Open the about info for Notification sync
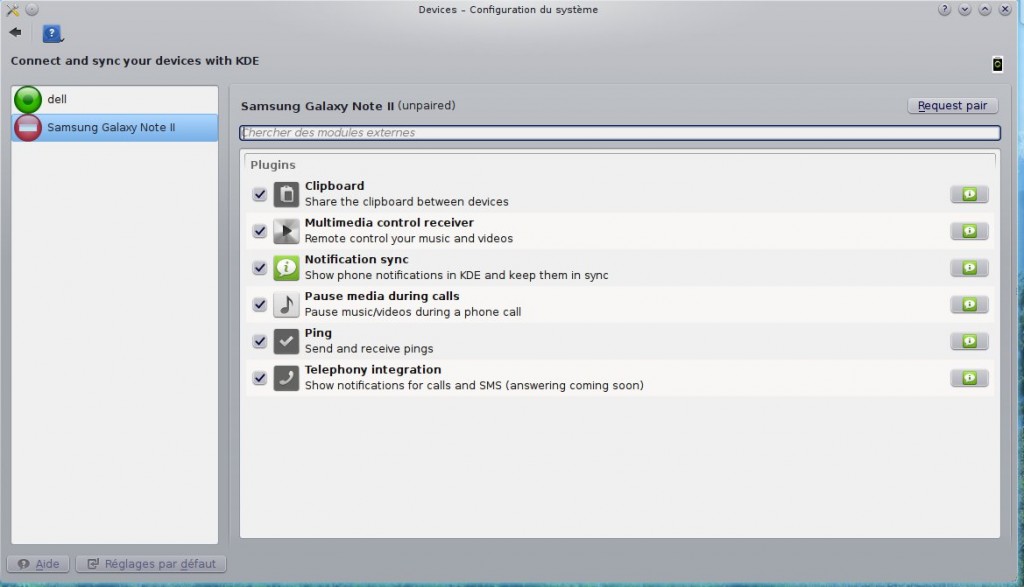 pyautogui.click(x=969, y=268)
